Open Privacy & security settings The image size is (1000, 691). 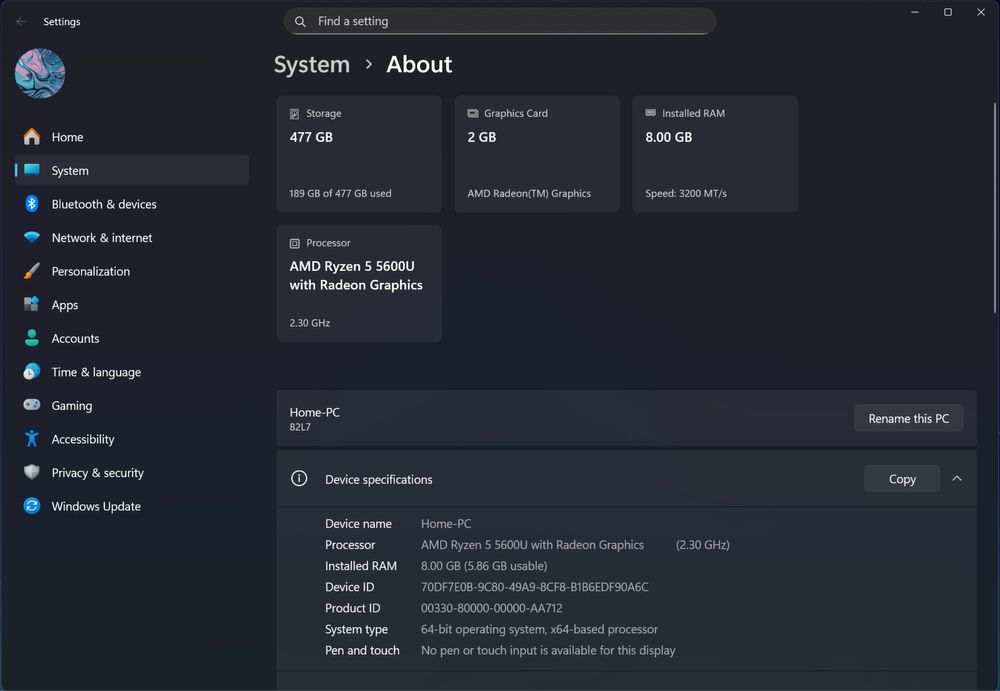click(x=131, y=473)
